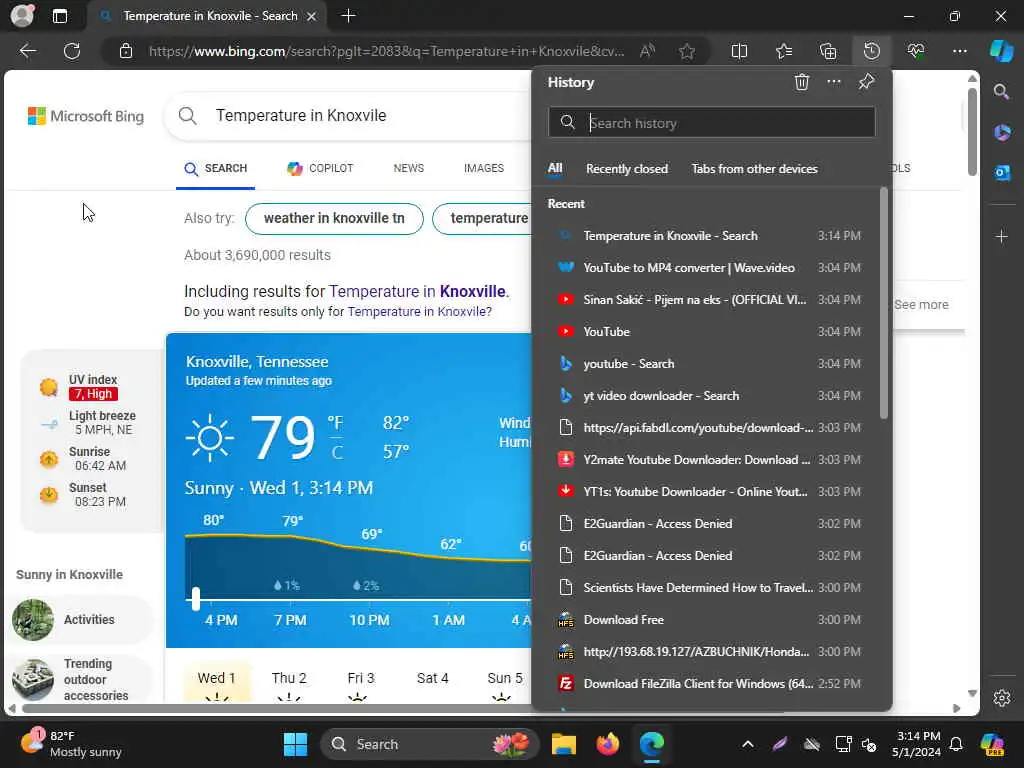Open Browser essentials heart icon
Viewport: 1024px width, 768px height.
click(916, 51)
